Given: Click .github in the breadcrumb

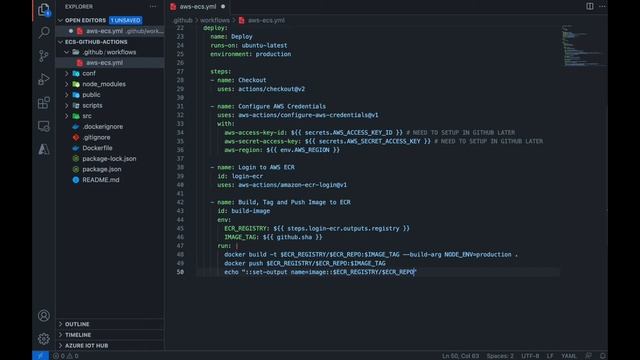Looking at the screenshot, I should (x=182, y=20).
